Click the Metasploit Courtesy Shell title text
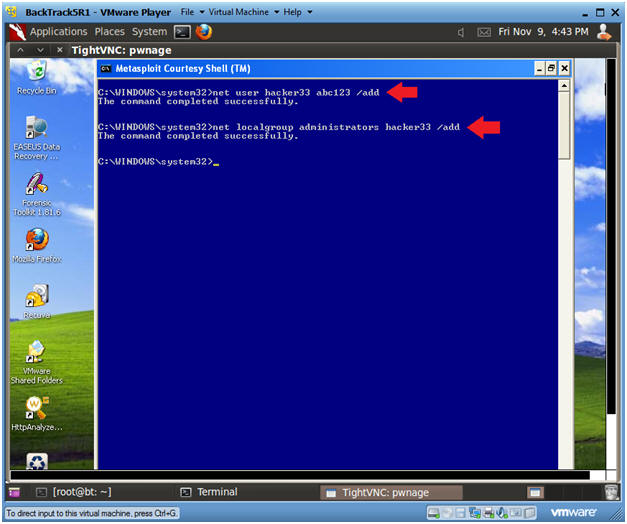 click(x=183, y=69)
